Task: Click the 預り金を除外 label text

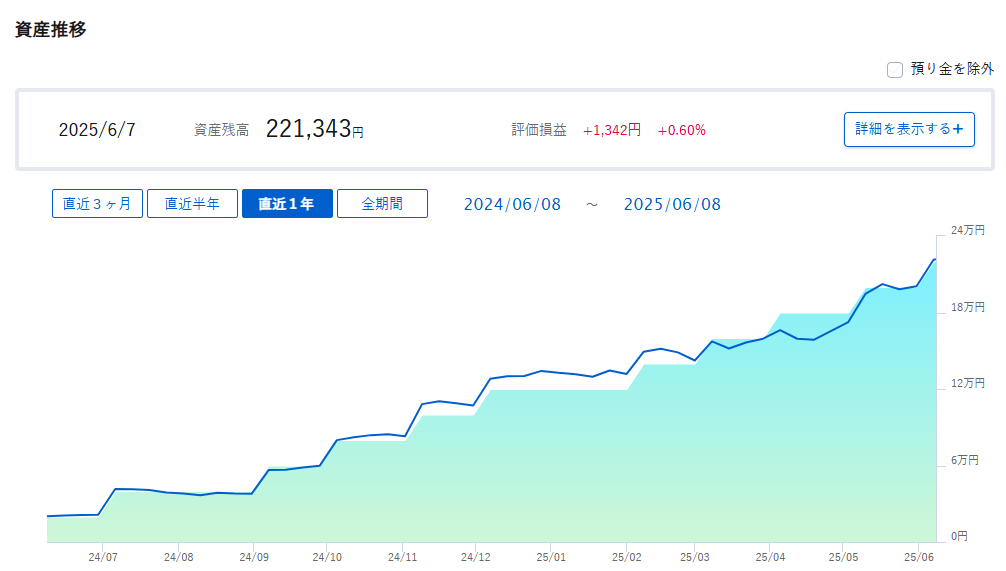Action: tap(952, 69)
